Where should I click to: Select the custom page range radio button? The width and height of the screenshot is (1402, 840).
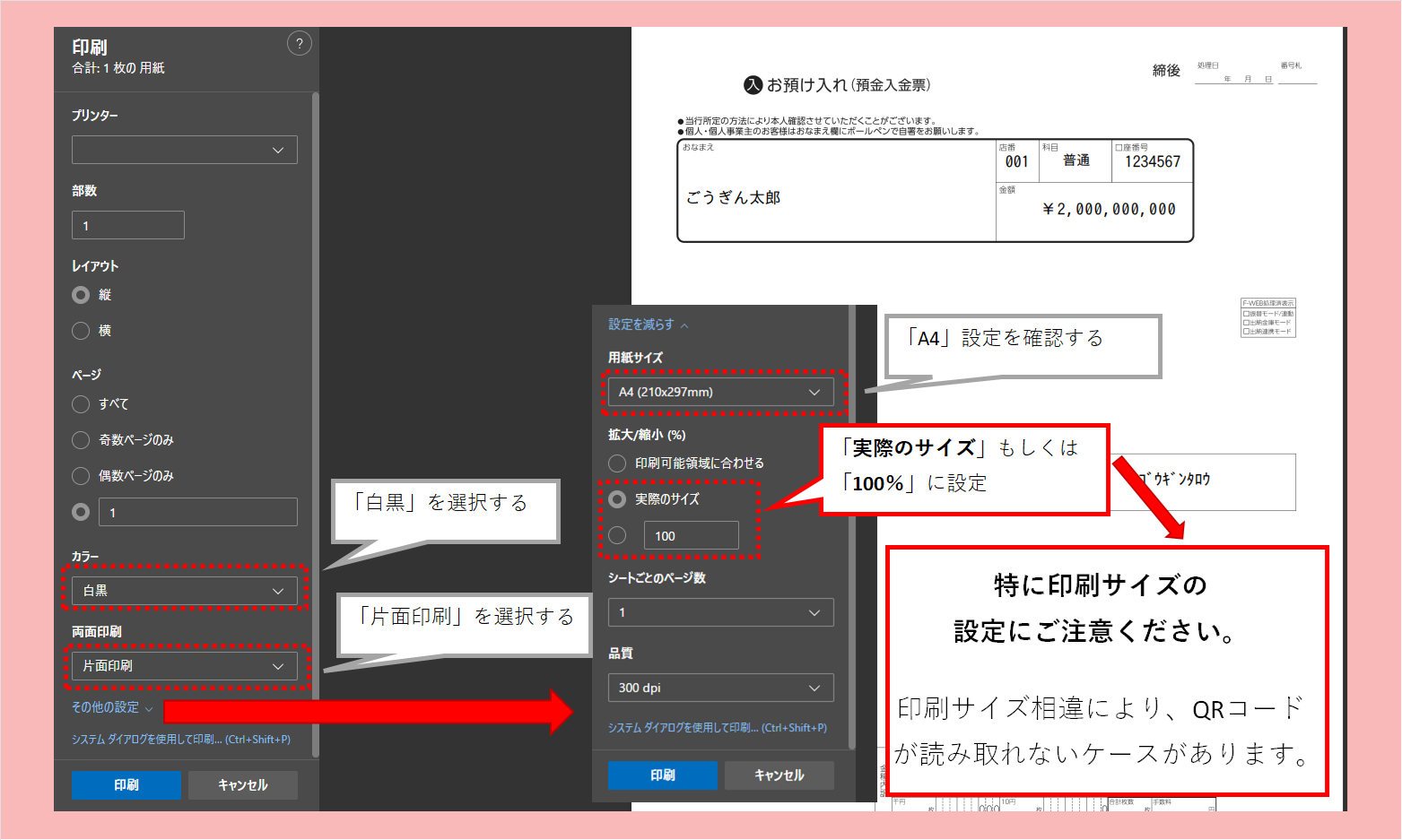[81, 512]
